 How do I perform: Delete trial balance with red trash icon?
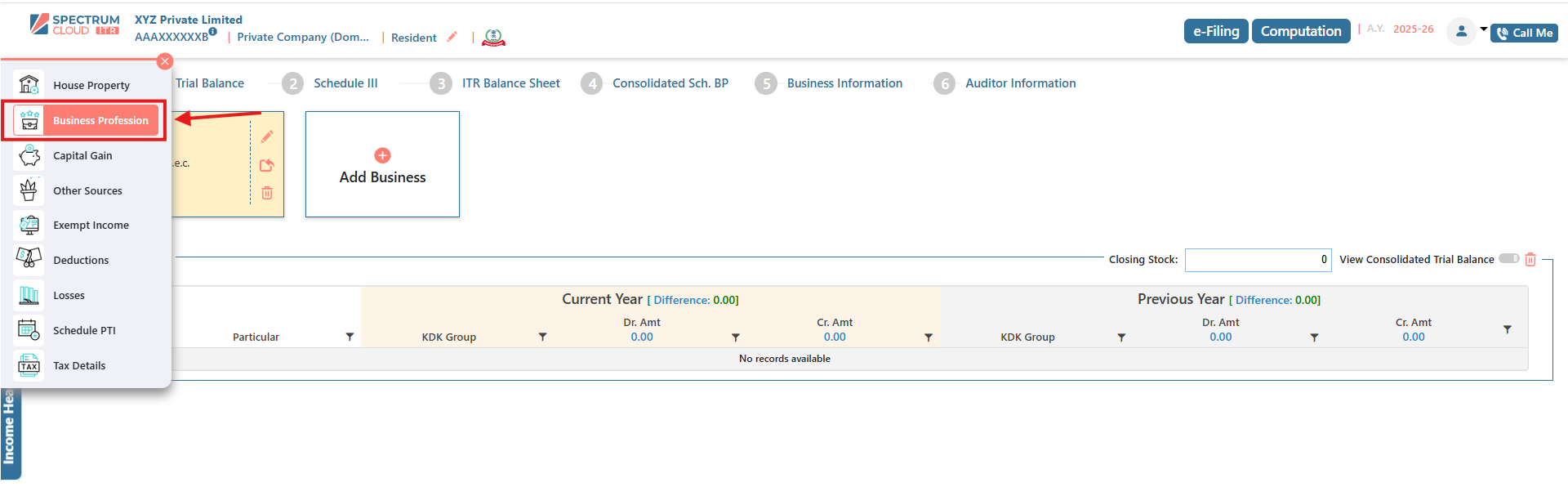coord(1530,260)
